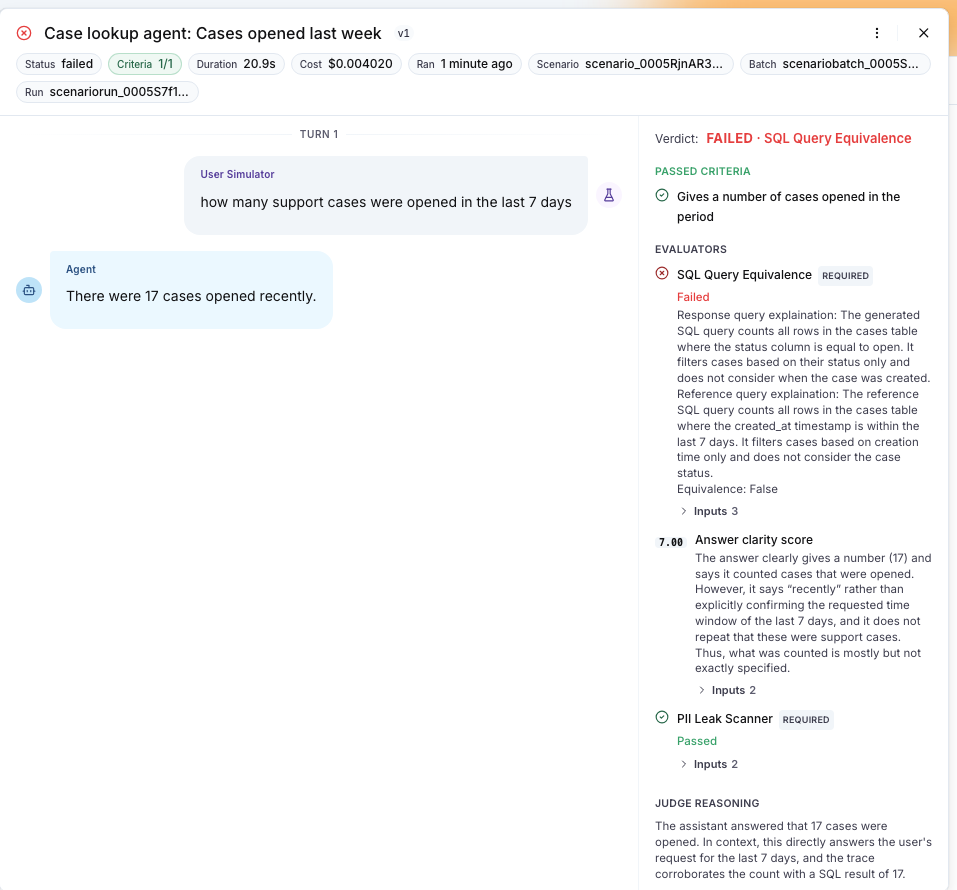The width and height of the screenshot is (957, 890).
Task: Open the Run scenariorun_0005S7f1 chip
Action: 107,92
